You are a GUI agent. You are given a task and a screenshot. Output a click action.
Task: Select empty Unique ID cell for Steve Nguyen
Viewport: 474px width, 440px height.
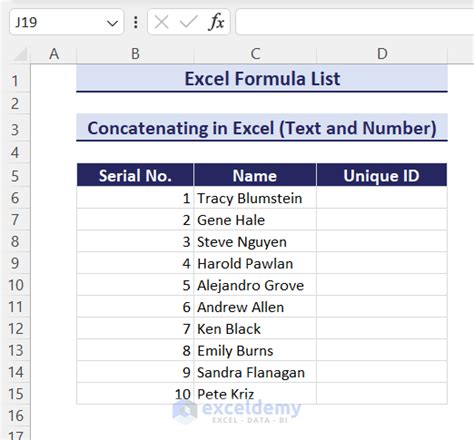coord(382,241)
